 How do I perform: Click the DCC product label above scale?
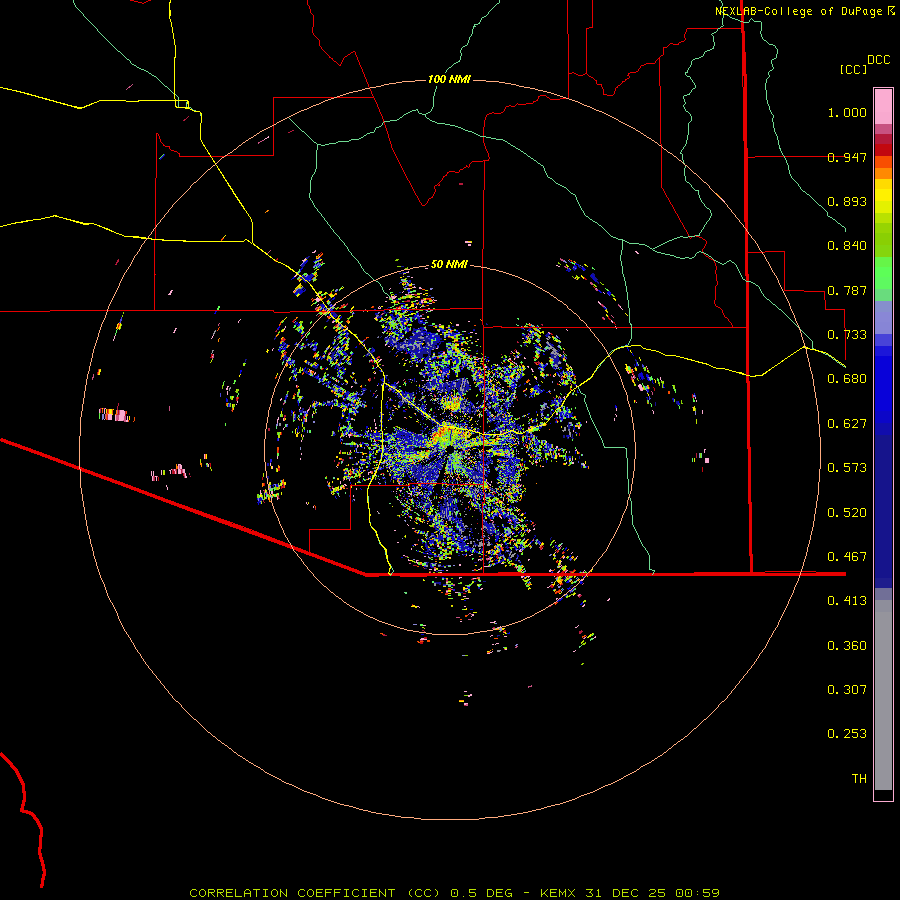(x=878, y=60)
